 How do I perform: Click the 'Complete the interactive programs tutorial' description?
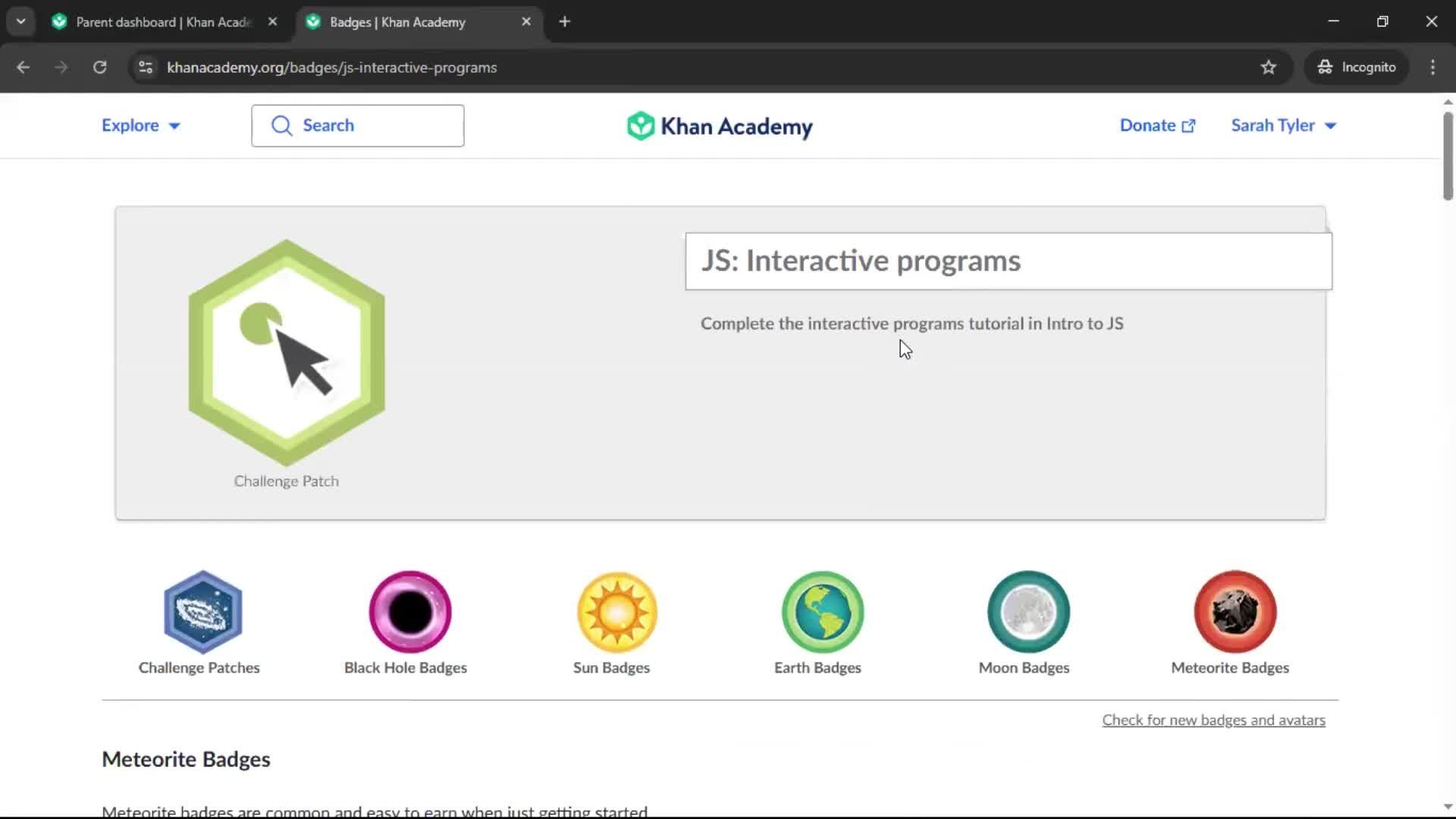pos(912,324)
